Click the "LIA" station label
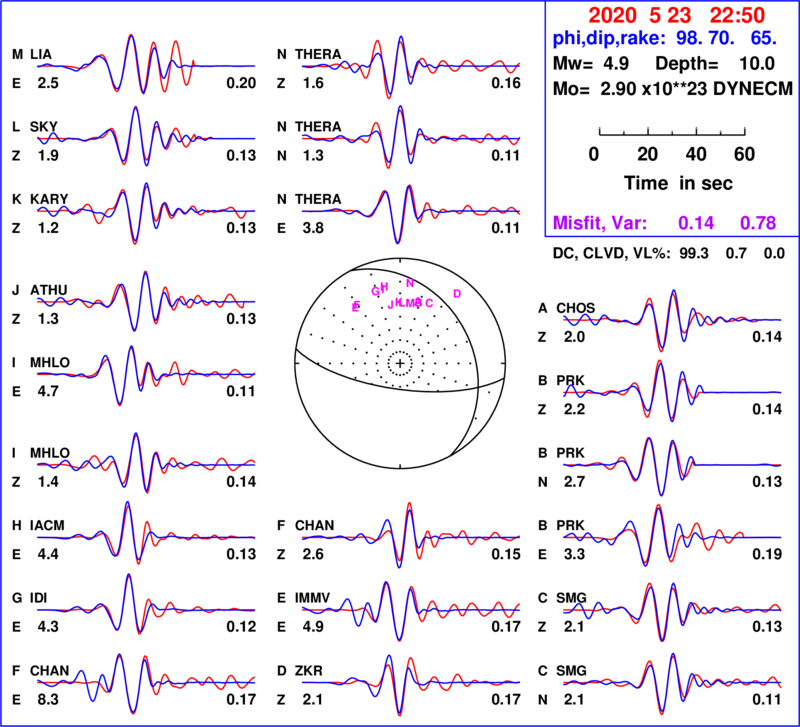Viewport: 800px width, 727px height. tap(41, 54)
